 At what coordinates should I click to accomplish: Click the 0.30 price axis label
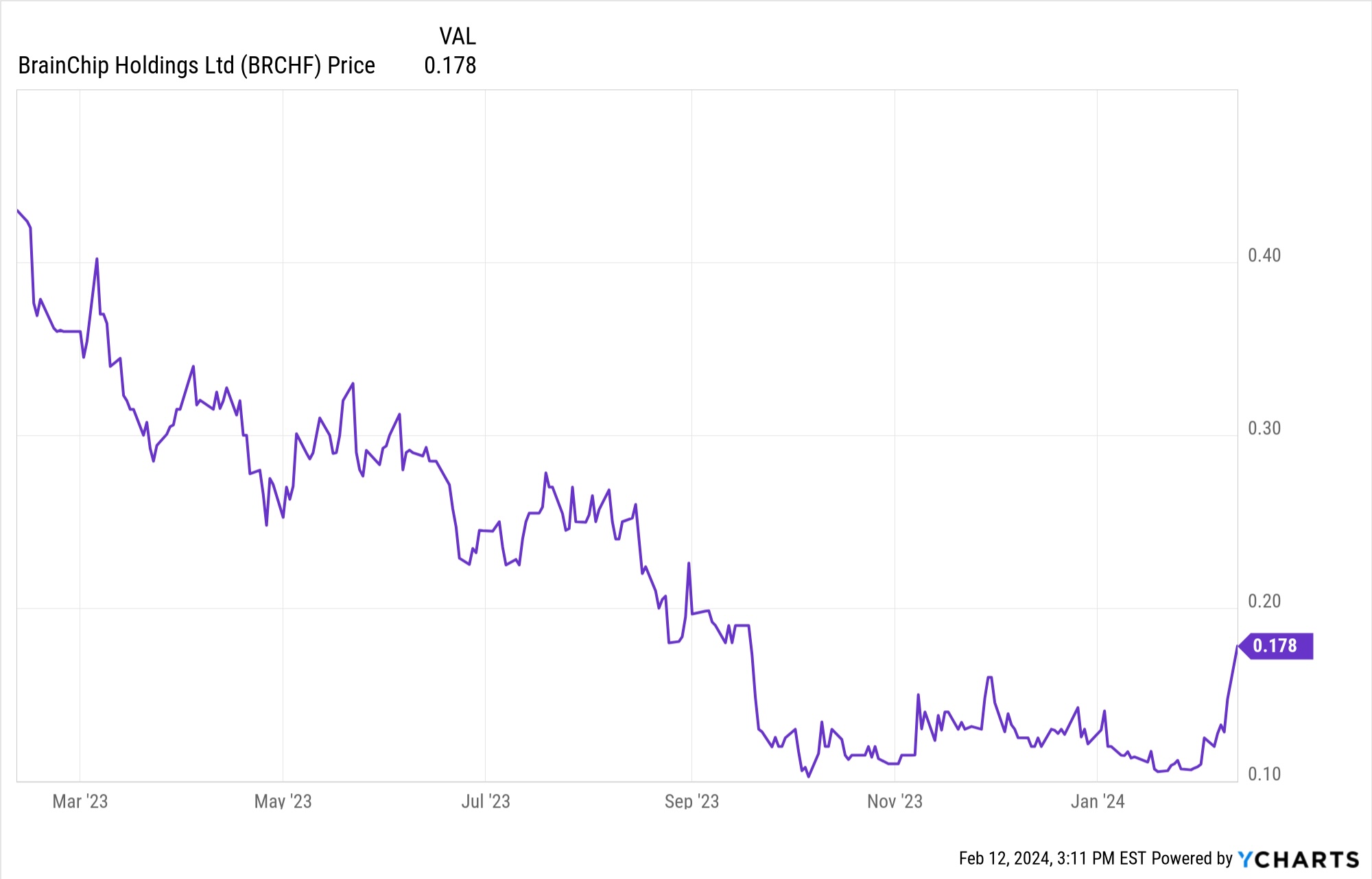[1264, 428]
